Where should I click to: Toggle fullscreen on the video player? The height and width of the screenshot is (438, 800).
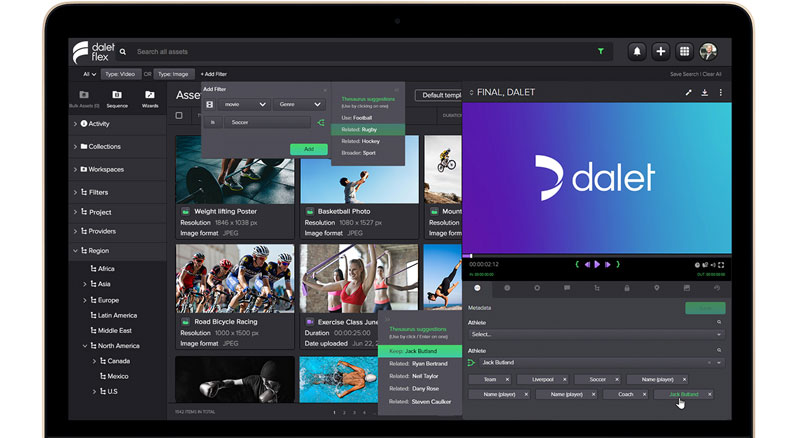[721, 265]
